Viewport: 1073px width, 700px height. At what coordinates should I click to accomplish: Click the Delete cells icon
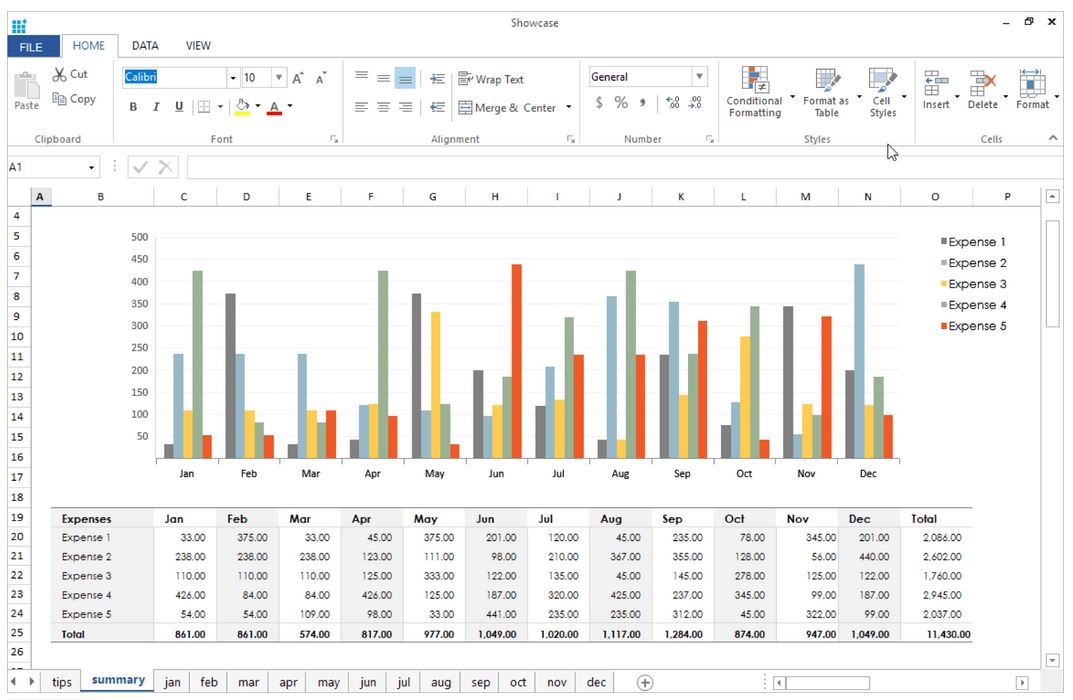click(983, 83)
